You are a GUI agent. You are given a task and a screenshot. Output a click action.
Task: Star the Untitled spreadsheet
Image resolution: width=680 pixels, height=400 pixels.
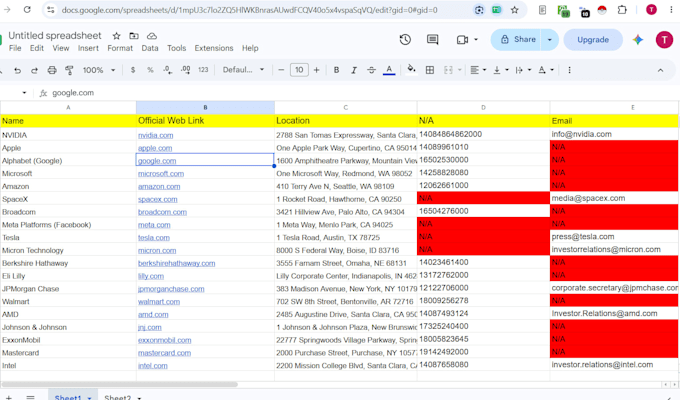point(116,36)
